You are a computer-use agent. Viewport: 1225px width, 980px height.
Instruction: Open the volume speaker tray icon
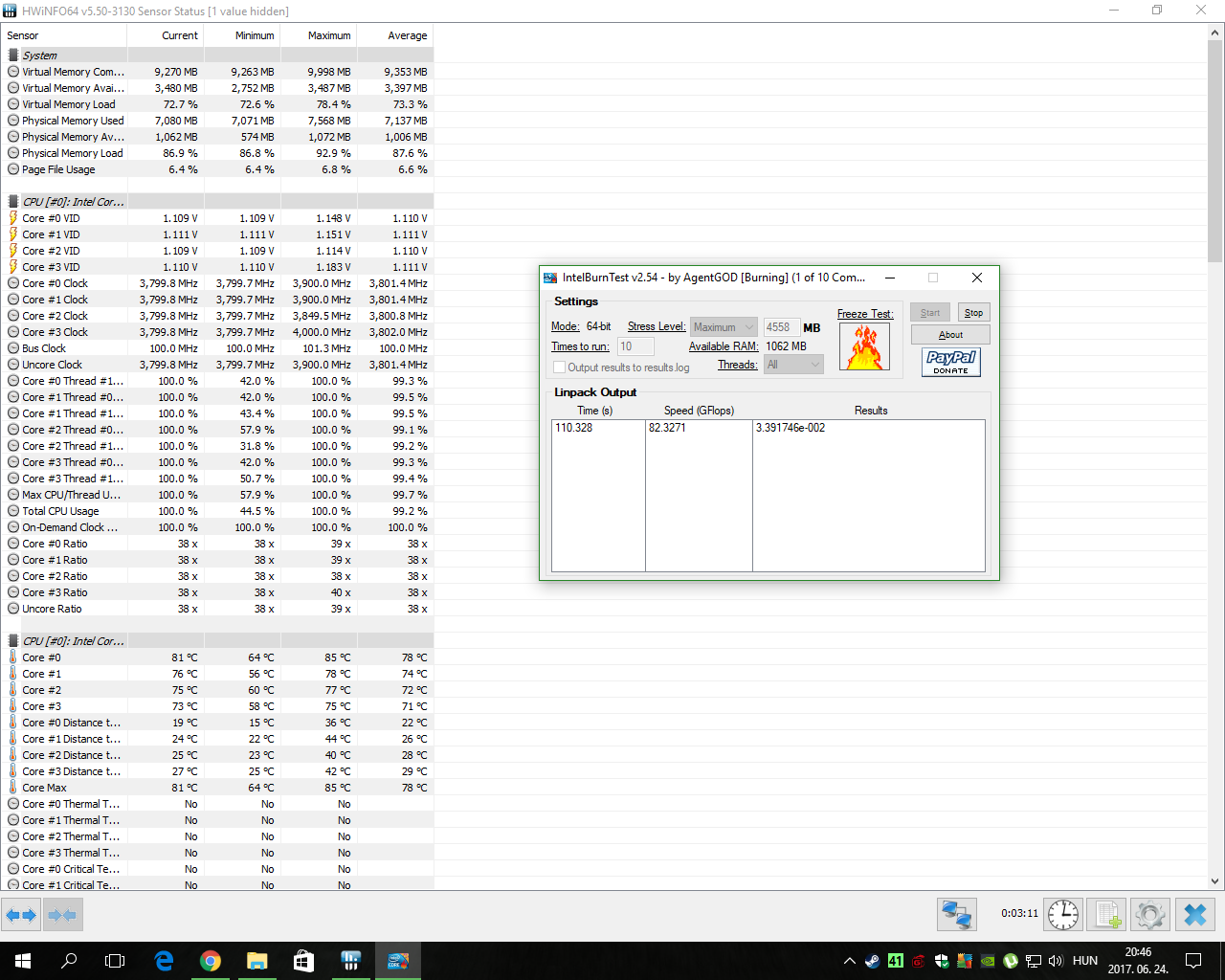[1056, 961]
